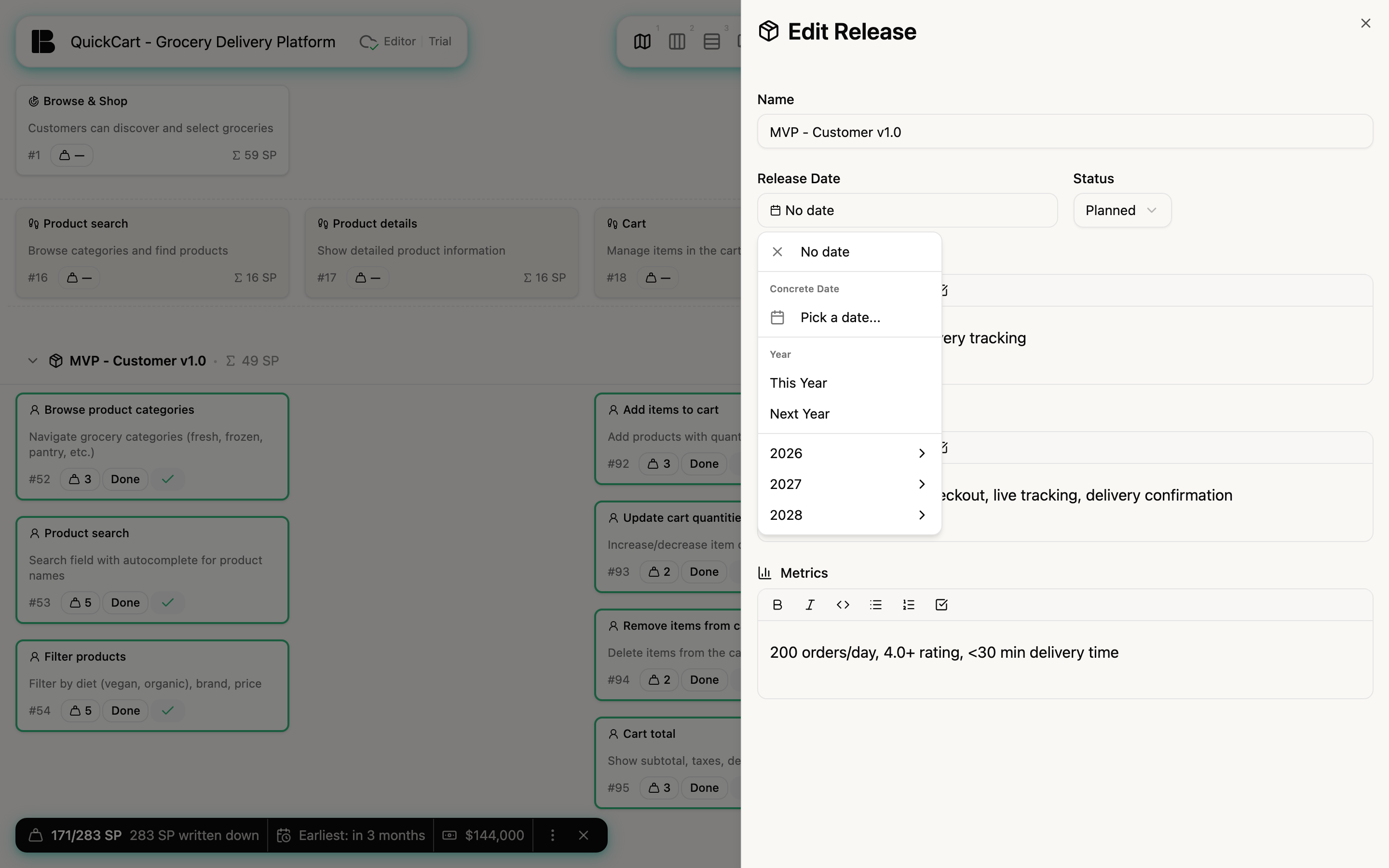Screen dimensions: 1389x868
Task: Click estimate badge on Product search #16
Action: pos(79,278)
